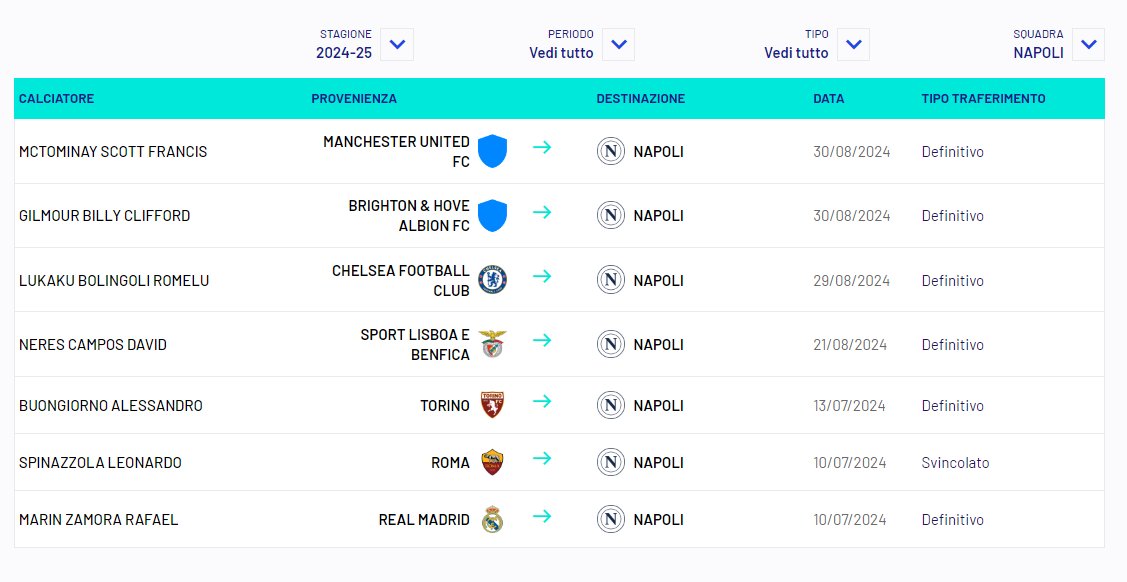Open the Stagione 2024-25 dropdown

(x=397, y=45)
